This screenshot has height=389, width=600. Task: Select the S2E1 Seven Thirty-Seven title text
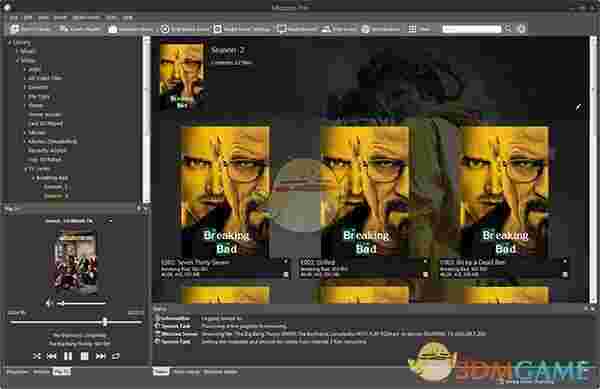point(196,262)
